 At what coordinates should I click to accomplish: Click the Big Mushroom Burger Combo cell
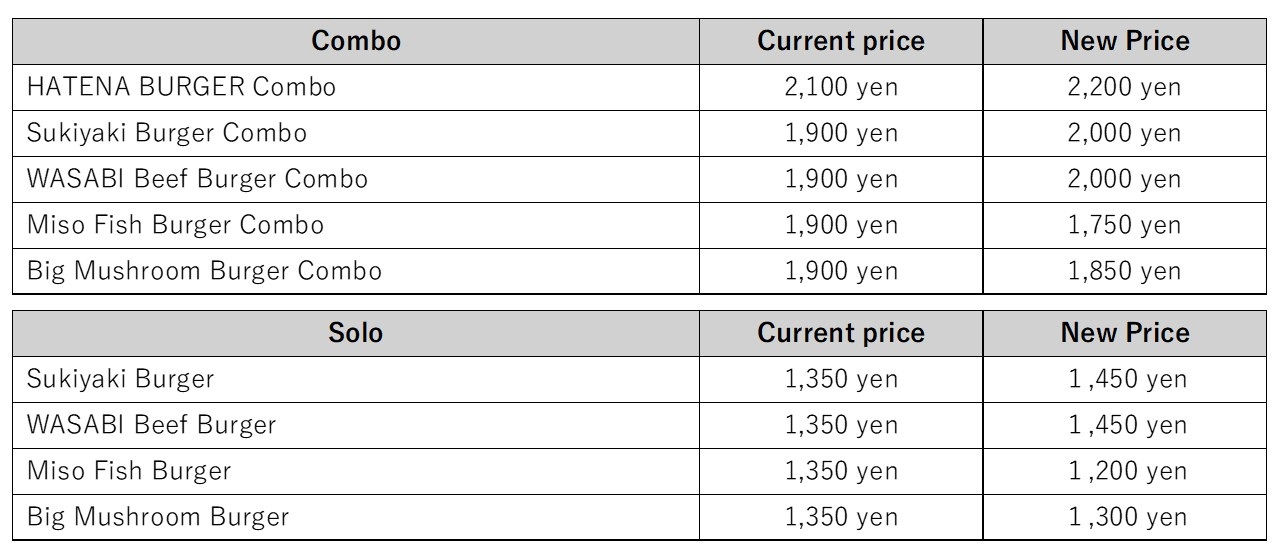click(x=204, y=271)
